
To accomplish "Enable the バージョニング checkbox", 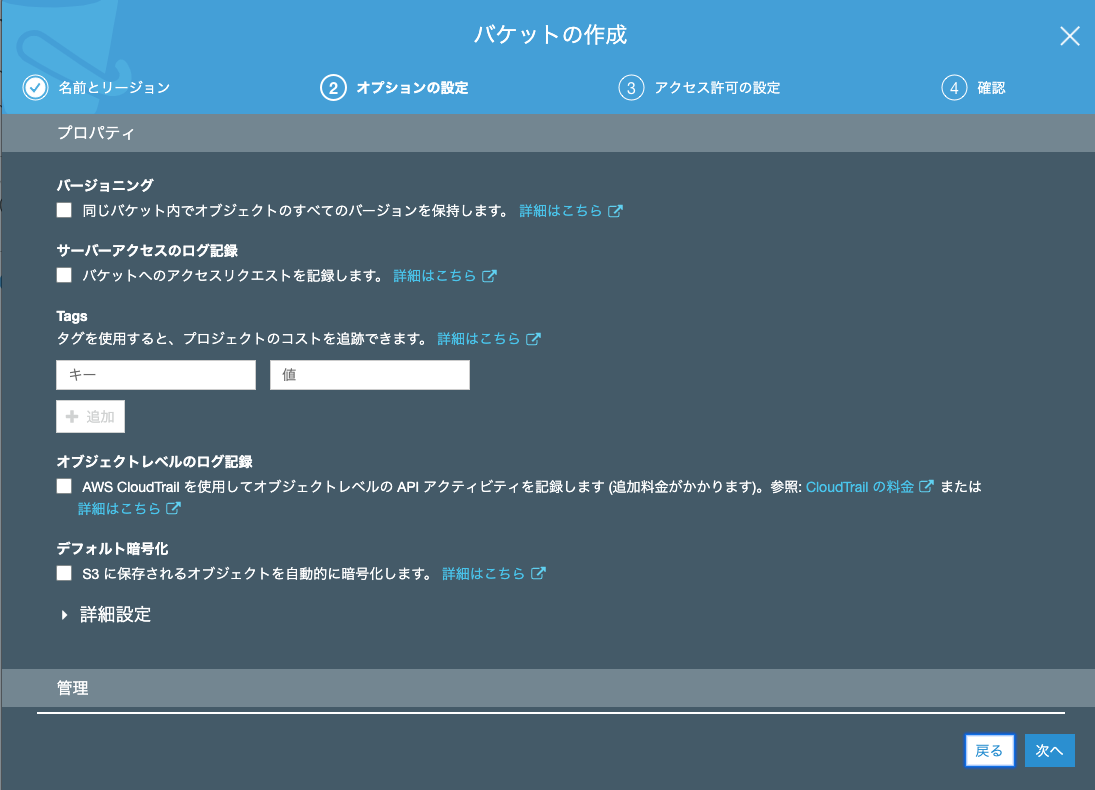I will (64, 210).
